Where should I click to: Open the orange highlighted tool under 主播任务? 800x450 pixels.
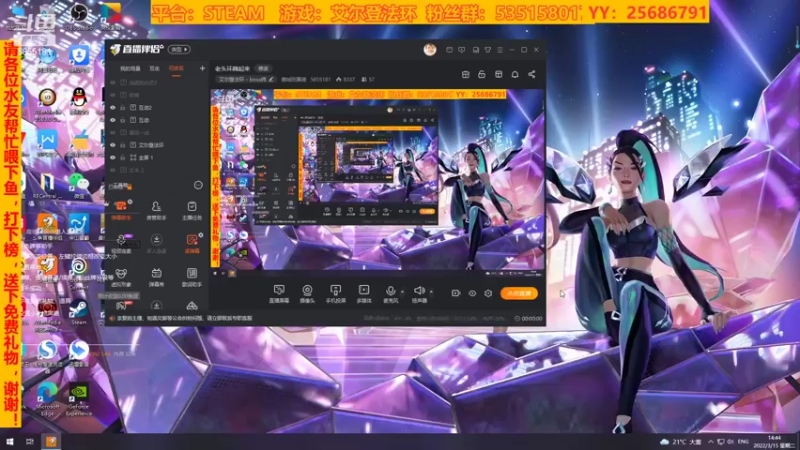pos(192,243)
